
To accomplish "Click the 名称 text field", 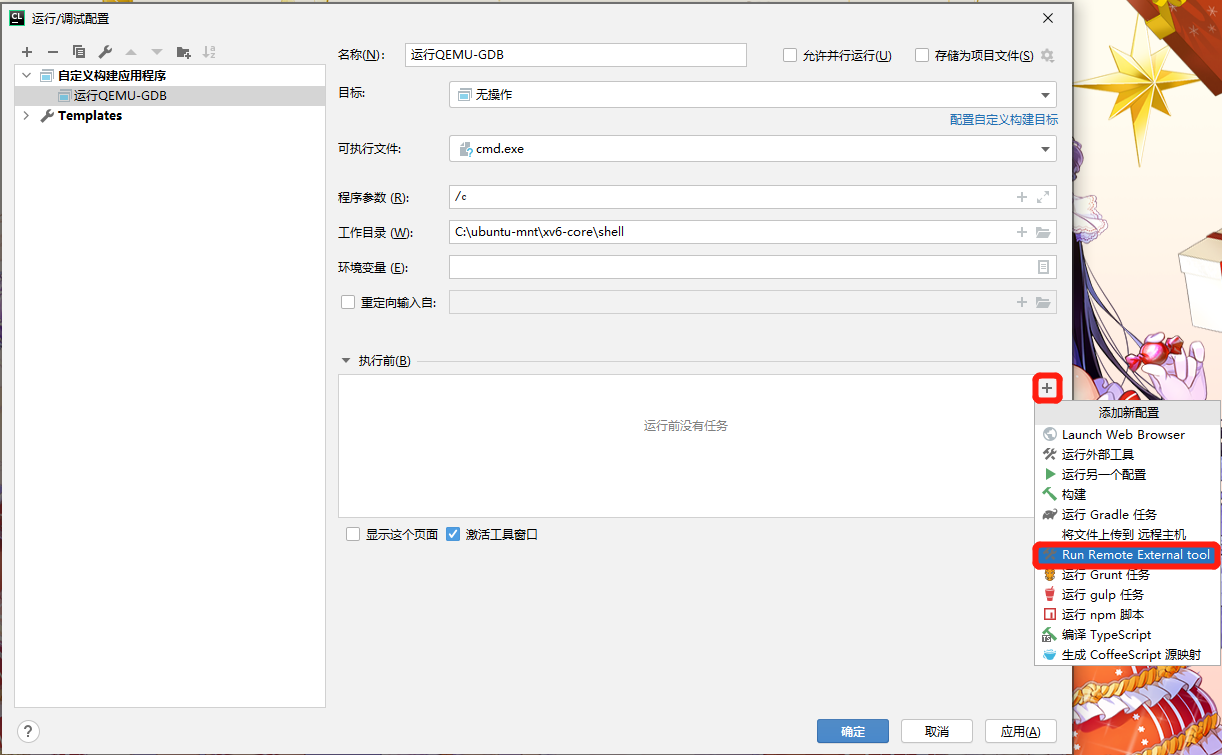I will pyautogui.click(x=575, y=55).
